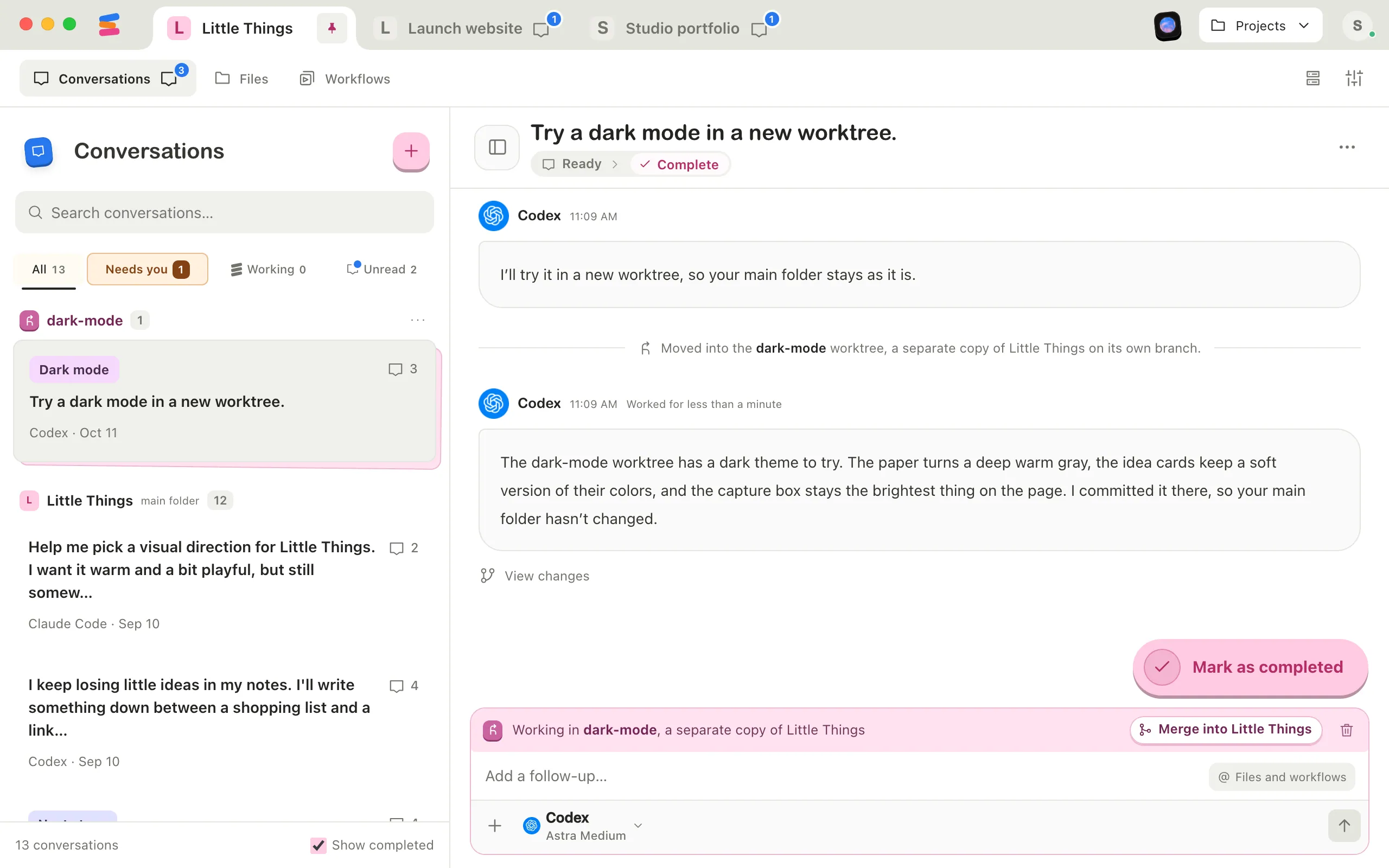The width and height of the screenshot is (1389, 868).
Task: Open the sliders settings icon in toolbar
Action: click(1354, 78)
